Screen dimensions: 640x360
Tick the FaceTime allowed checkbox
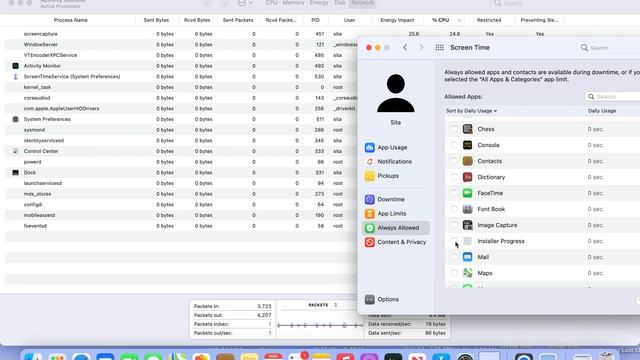pos(454,193)
